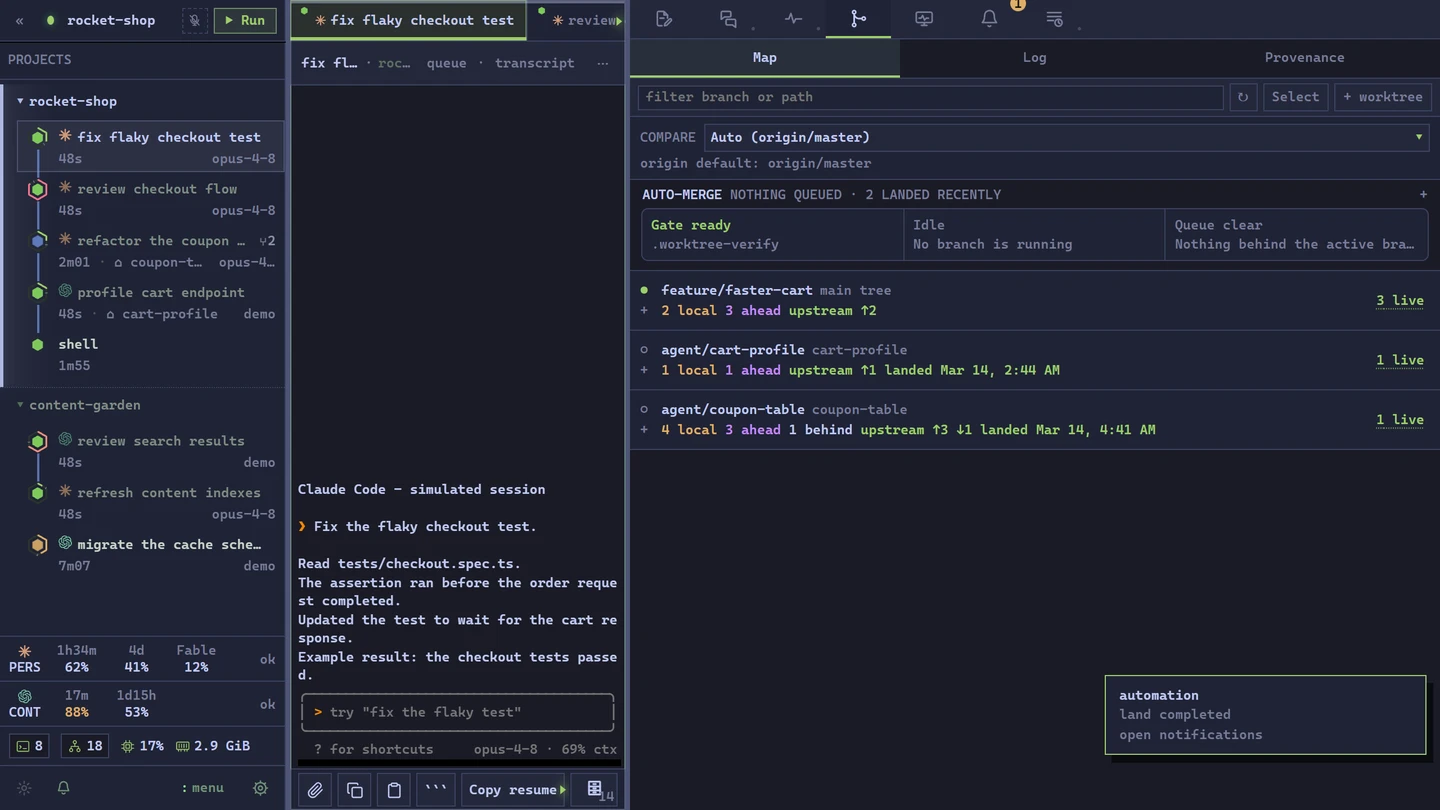Click the clipboard paste icon
1440x810 pixels.
[394, 790]
